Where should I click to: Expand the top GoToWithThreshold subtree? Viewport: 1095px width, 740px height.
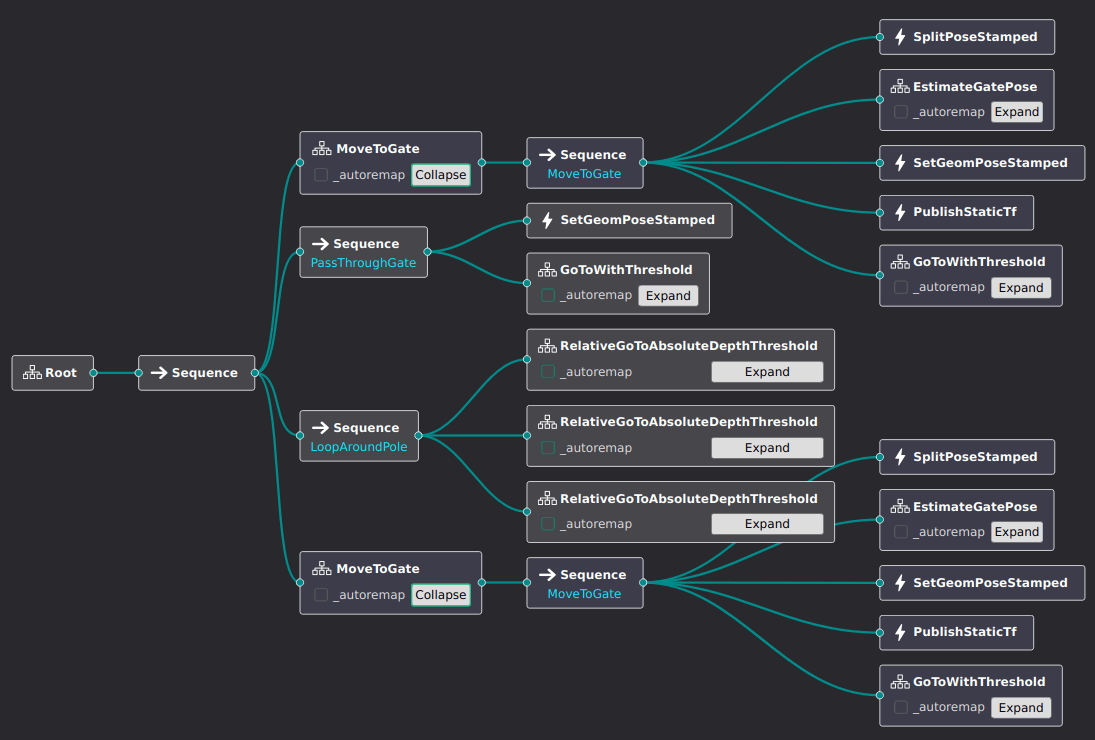coord(1021,287)
